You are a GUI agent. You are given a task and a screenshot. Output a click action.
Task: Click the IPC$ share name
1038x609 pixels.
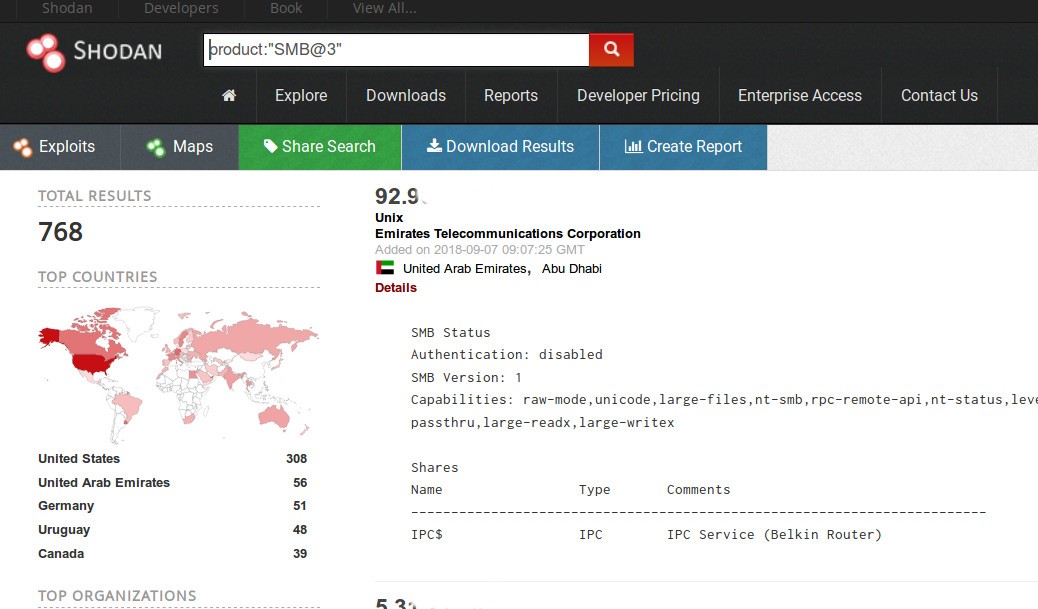pos(426,535)
